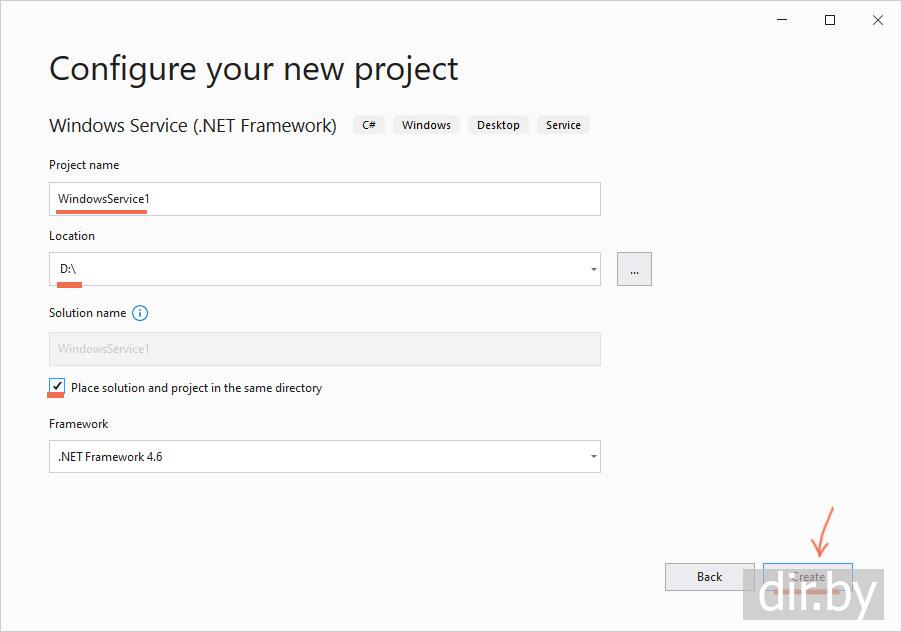Close the Configure project dialog

click(878, 20)
